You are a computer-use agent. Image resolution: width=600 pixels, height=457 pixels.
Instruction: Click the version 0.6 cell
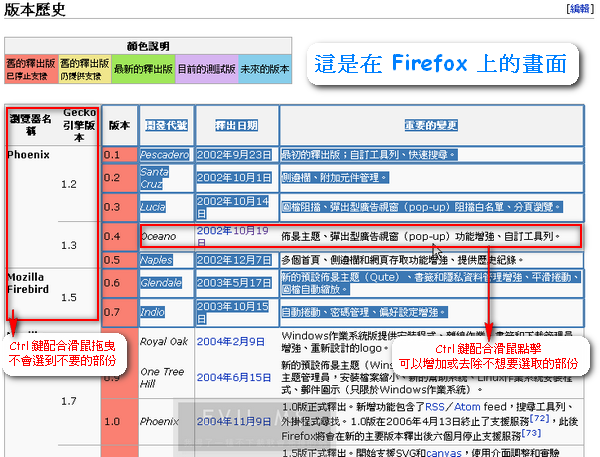click(119, 283)
